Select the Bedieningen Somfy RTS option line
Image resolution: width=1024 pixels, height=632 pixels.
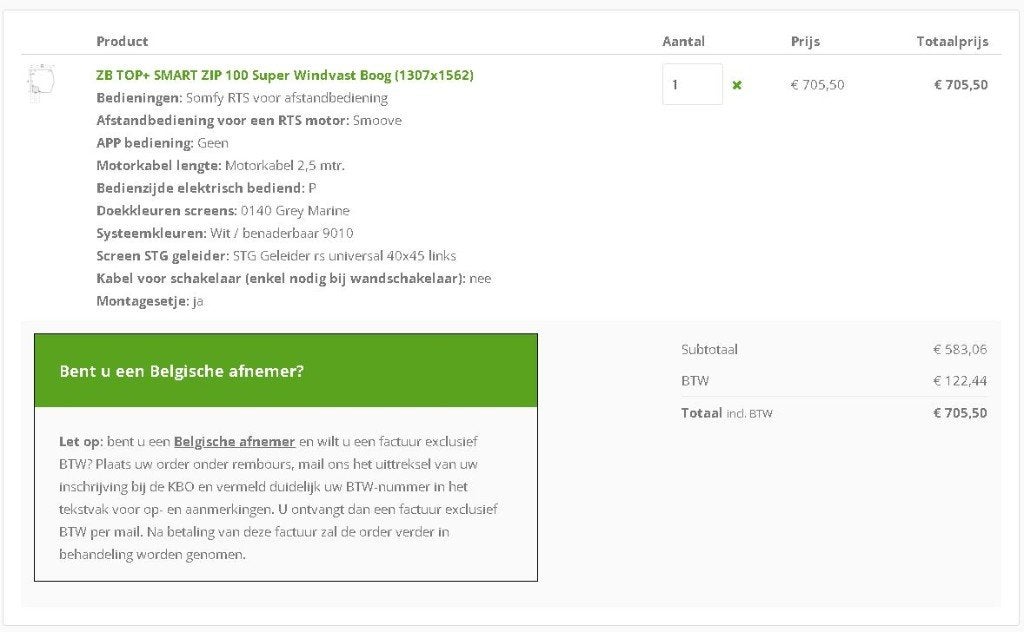pos(242,98)
